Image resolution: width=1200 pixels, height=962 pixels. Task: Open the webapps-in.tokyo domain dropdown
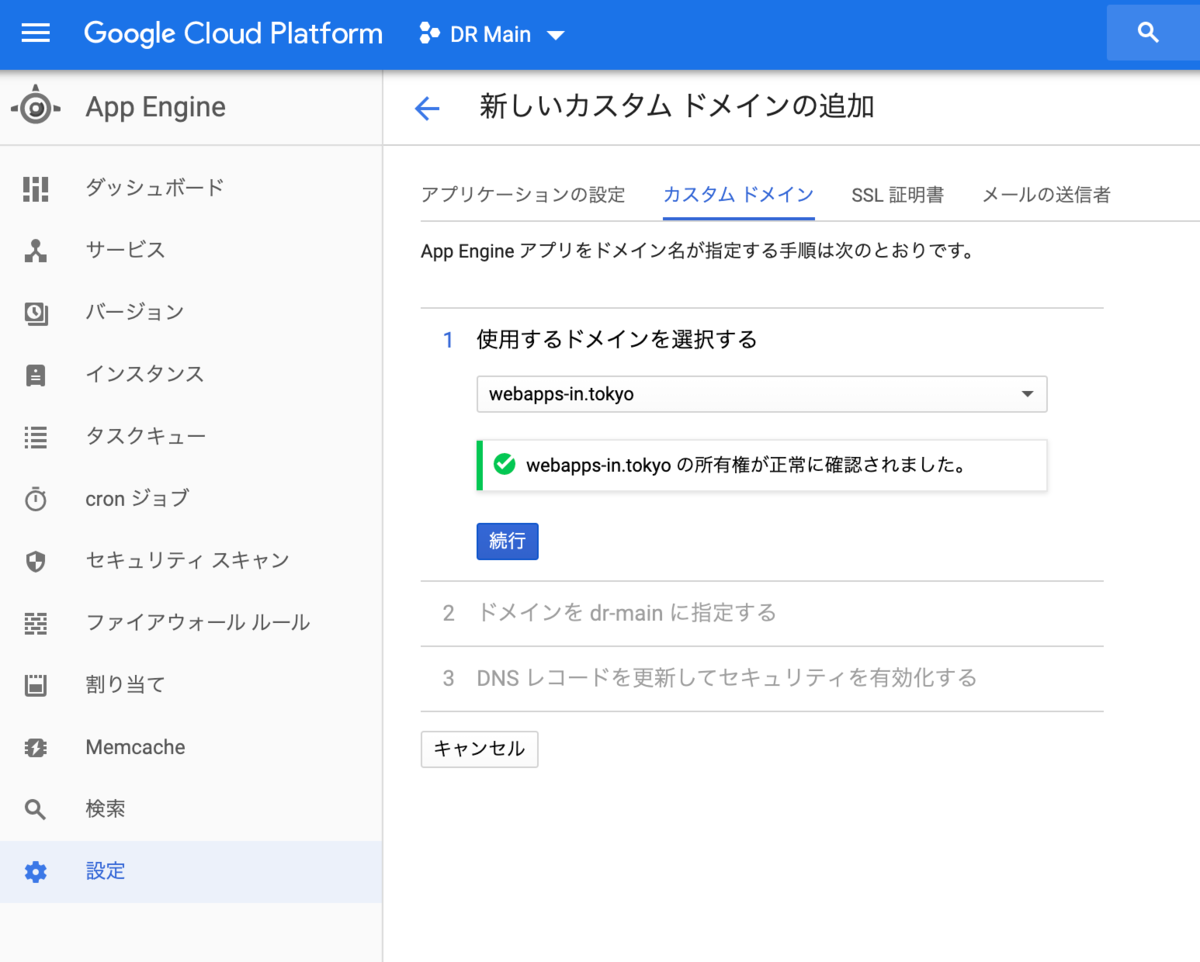click(762, 394)
